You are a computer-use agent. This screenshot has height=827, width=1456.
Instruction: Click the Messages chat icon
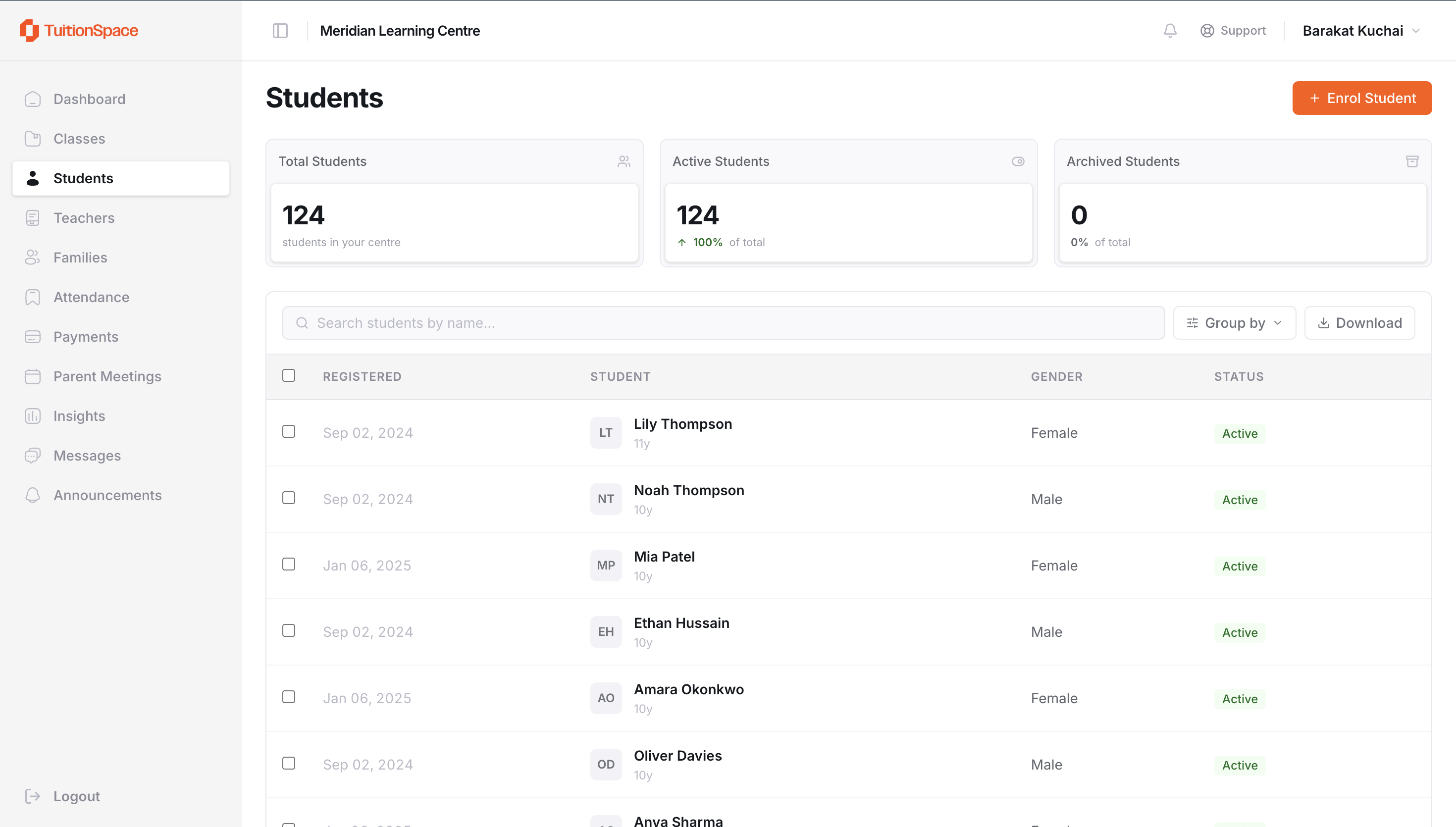(x=33, y=456)
